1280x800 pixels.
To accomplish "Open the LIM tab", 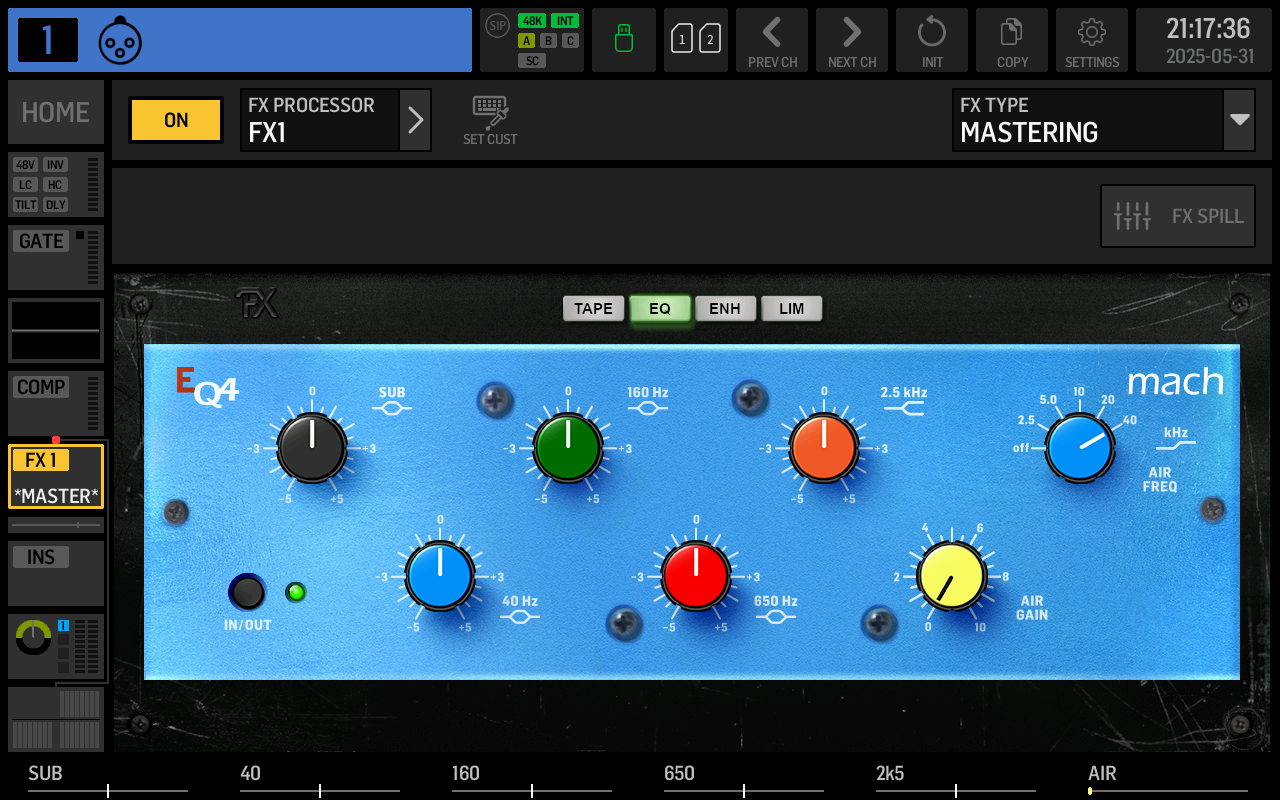I will click(791, 308).
